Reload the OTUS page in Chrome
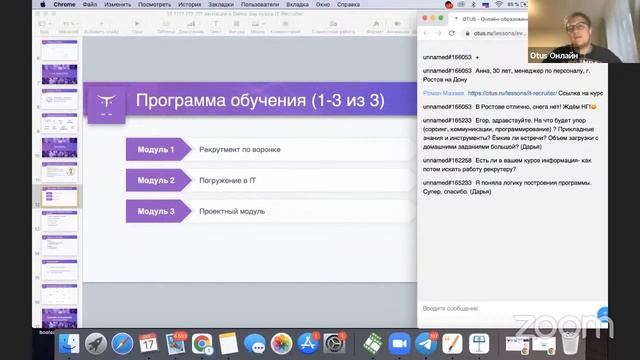Screen dimensions: 640x360 (451, 33)
